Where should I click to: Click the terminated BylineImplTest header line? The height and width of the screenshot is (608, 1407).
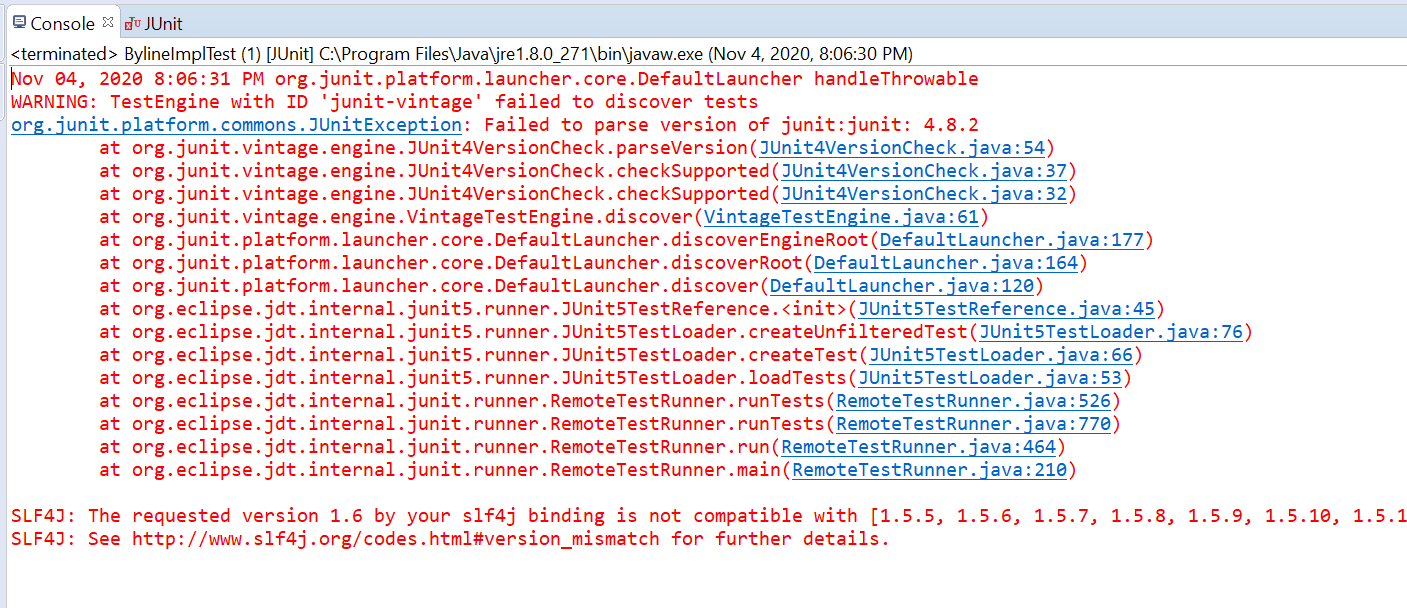300,53
